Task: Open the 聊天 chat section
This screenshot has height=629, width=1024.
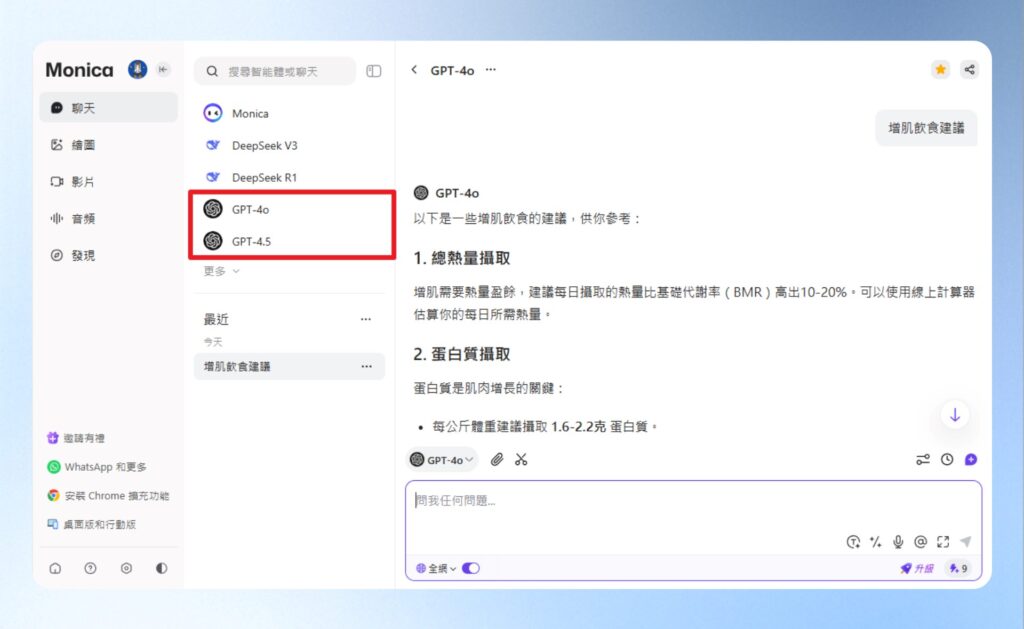Action: pyautogui.click(x=108, y=108)
